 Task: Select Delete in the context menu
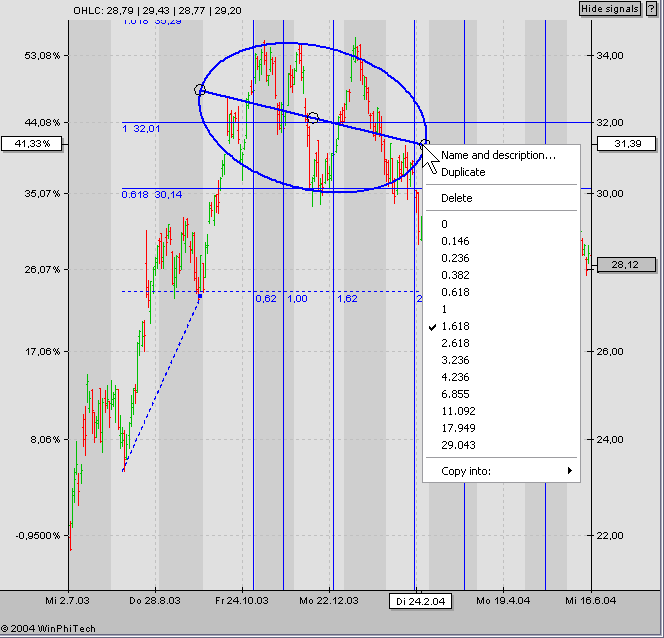456,198
